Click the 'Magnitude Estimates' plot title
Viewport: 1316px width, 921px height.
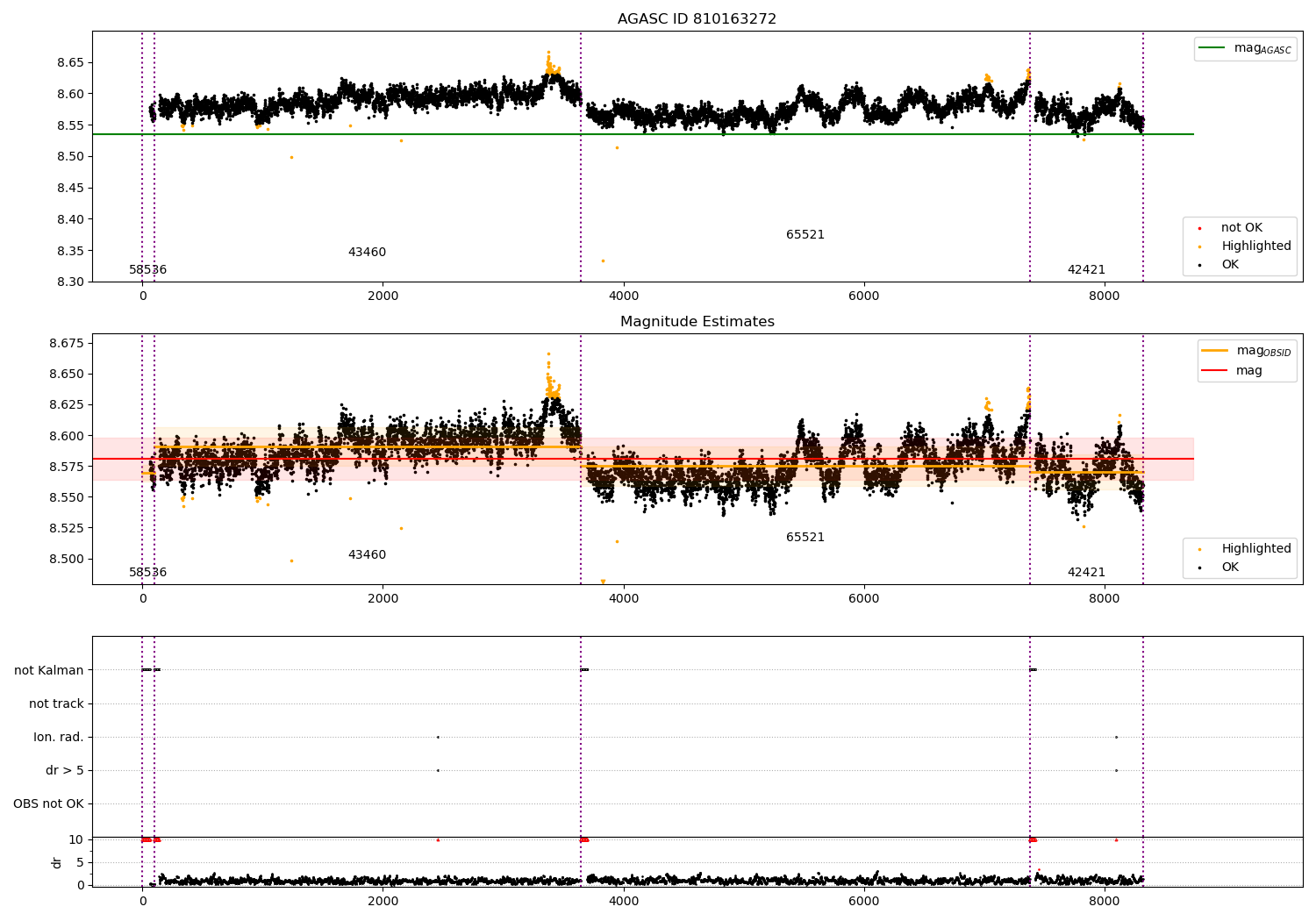click(x=697, y=322)
